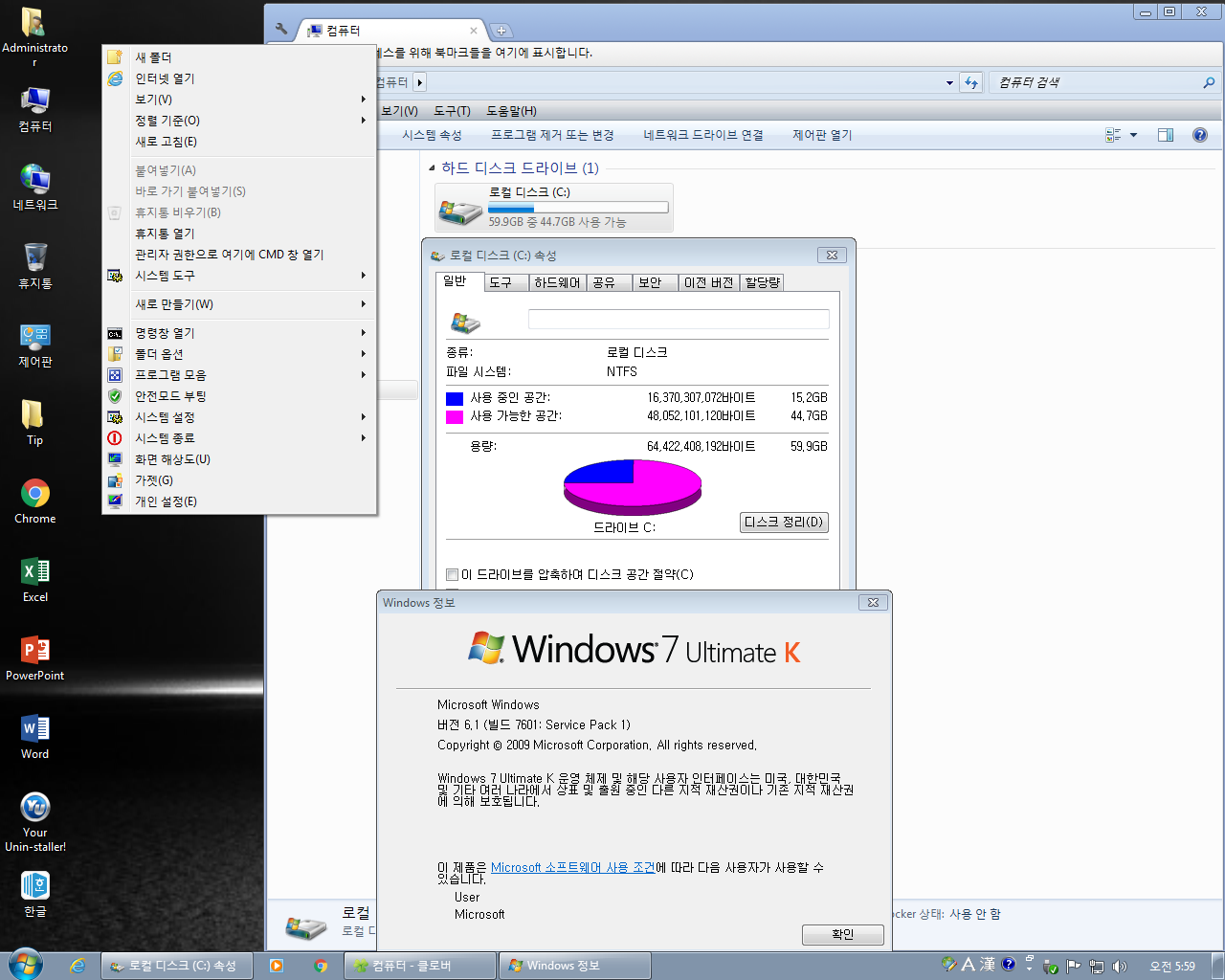Click the 컴퓨터 검색 search box
The height and width of the screenshot is (980, 1225).
[1095, 82]
